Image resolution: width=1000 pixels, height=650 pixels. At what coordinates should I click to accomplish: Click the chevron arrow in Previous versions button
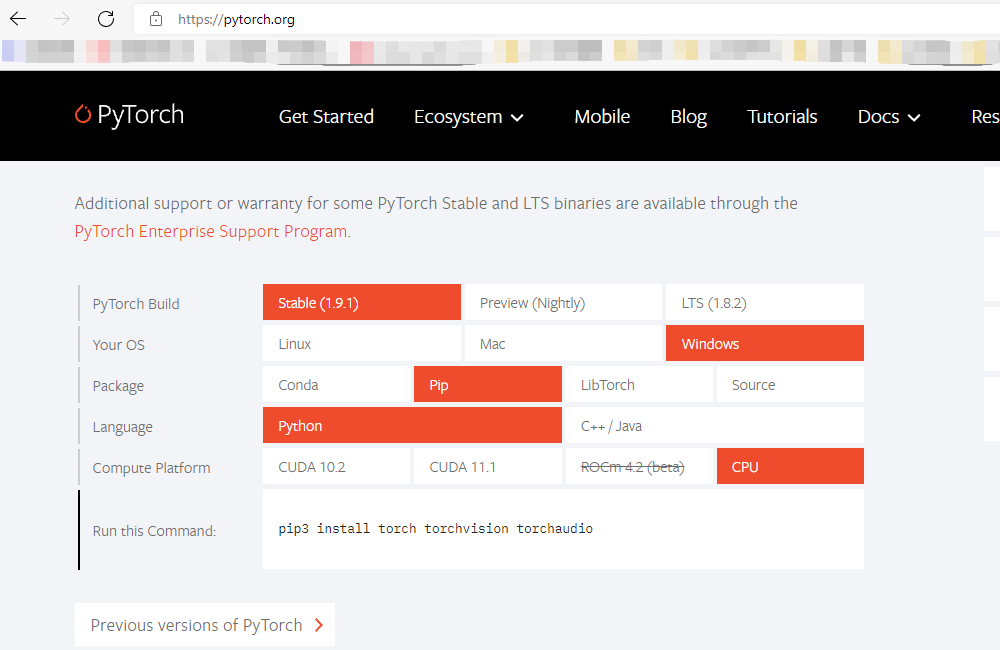pos(319,625)
